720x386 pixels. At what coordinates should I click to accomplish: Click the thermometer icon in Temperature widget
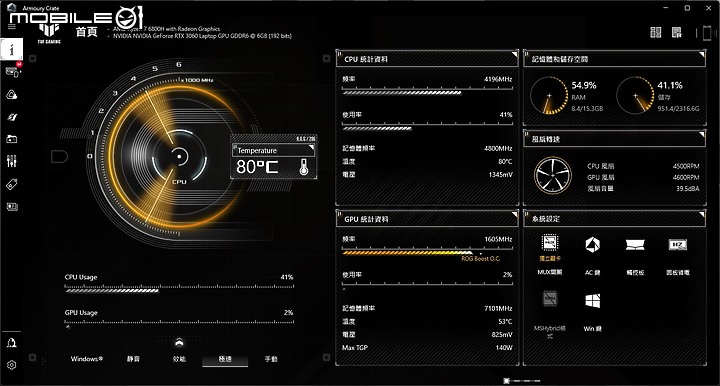pyautogui.click(x=304, y=167)
